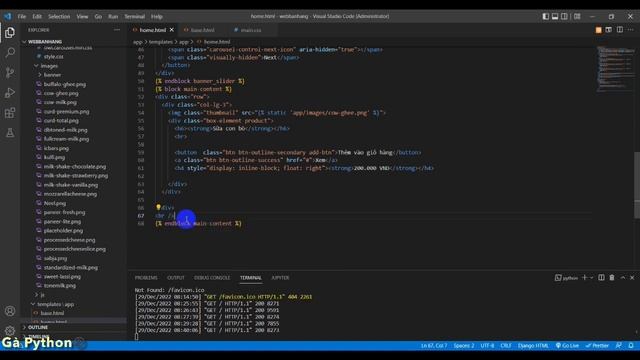
Task: Open the customize layout icon
Action: [x=577, y=16]
